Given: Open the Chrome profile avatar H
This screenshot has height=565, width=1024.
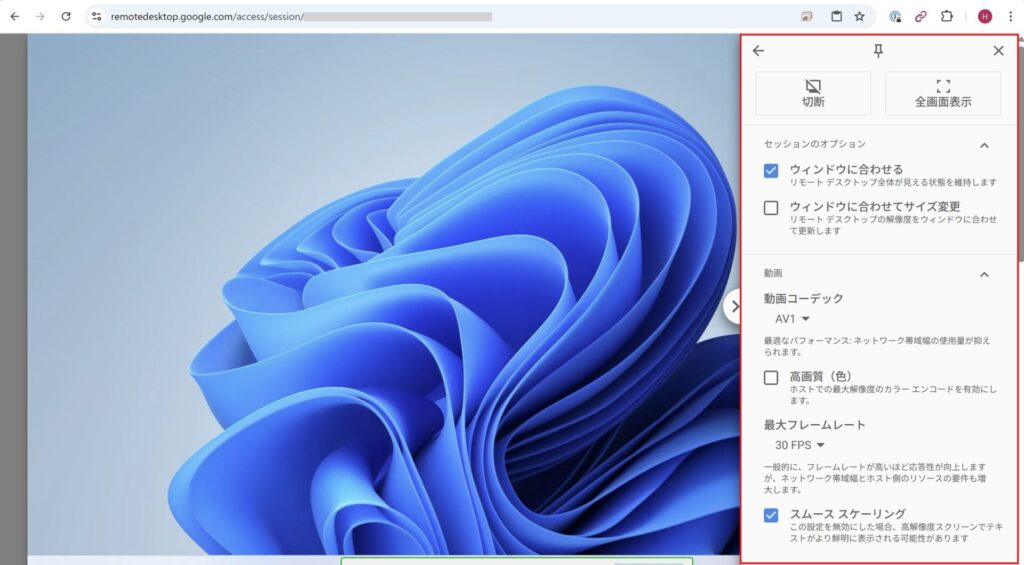Looking at the screenshot, I should pos(985,16).
